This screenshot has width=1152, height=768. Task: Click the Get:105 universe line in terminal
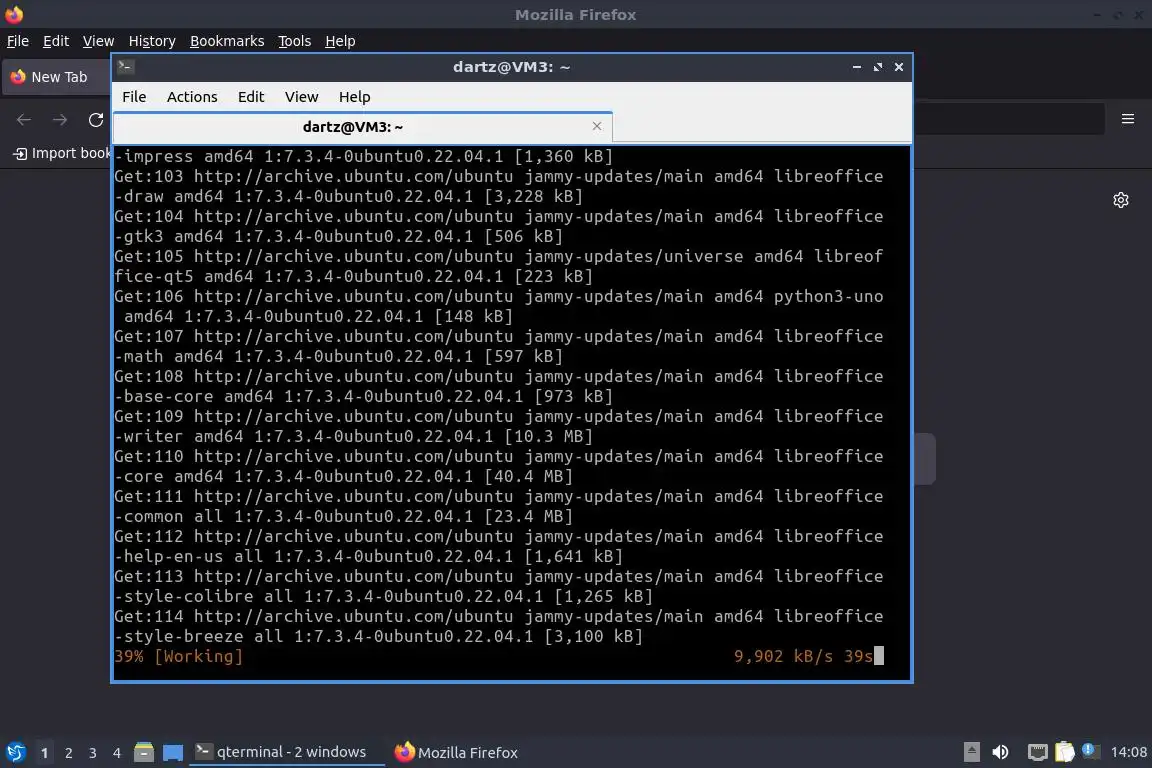498,256
